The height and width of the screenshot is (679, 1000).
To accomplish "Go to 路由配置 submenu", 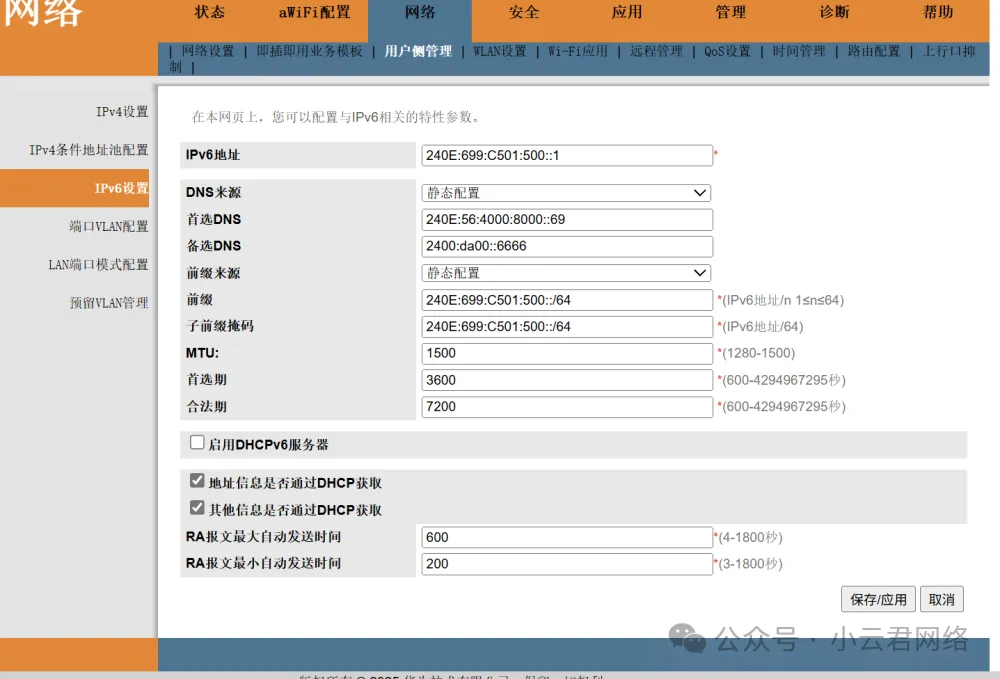I will pyautogui.click(x=874, y=51).
